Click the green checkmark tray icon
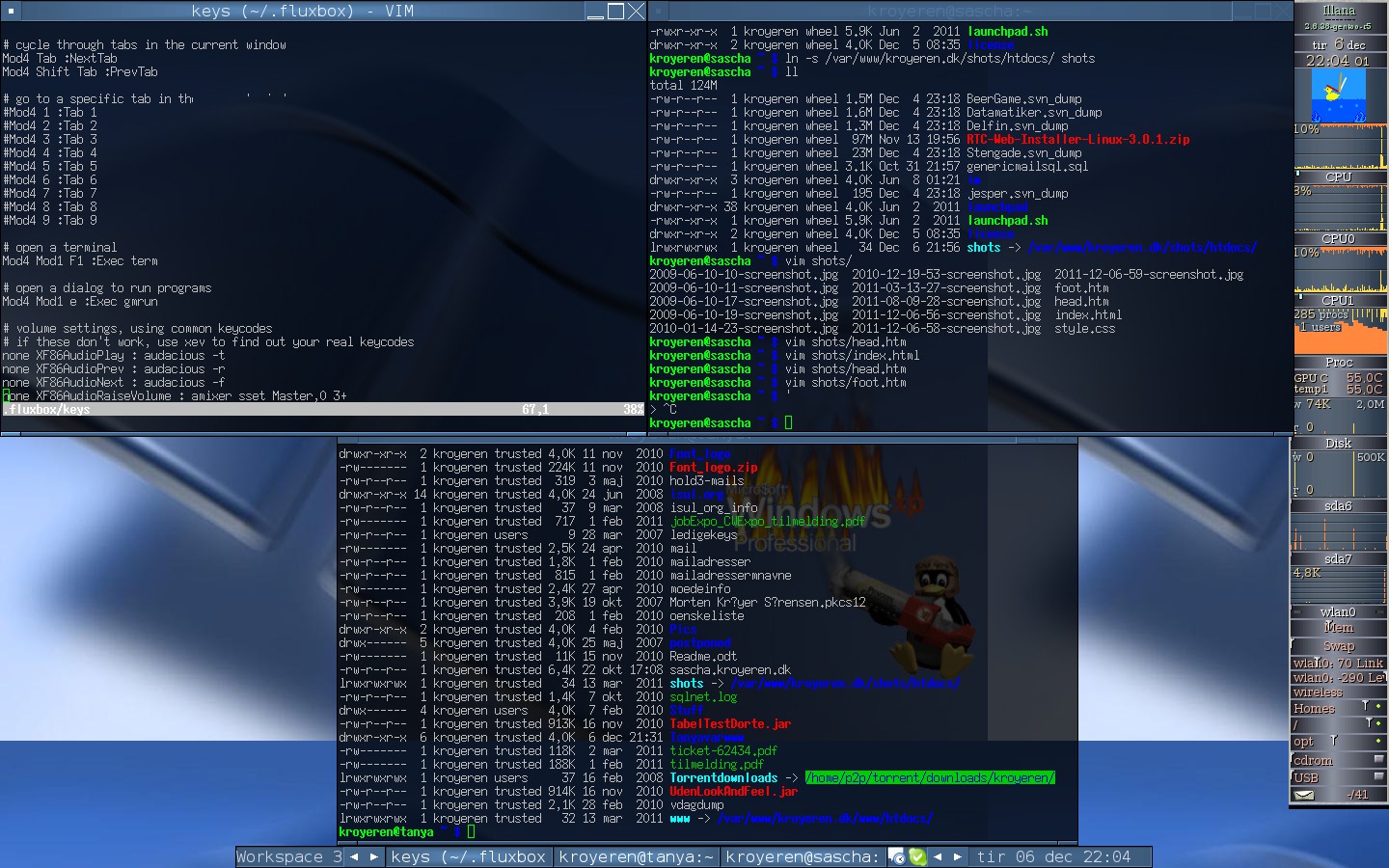Screen dimensions: 1389x868 (x=917, y=856)
